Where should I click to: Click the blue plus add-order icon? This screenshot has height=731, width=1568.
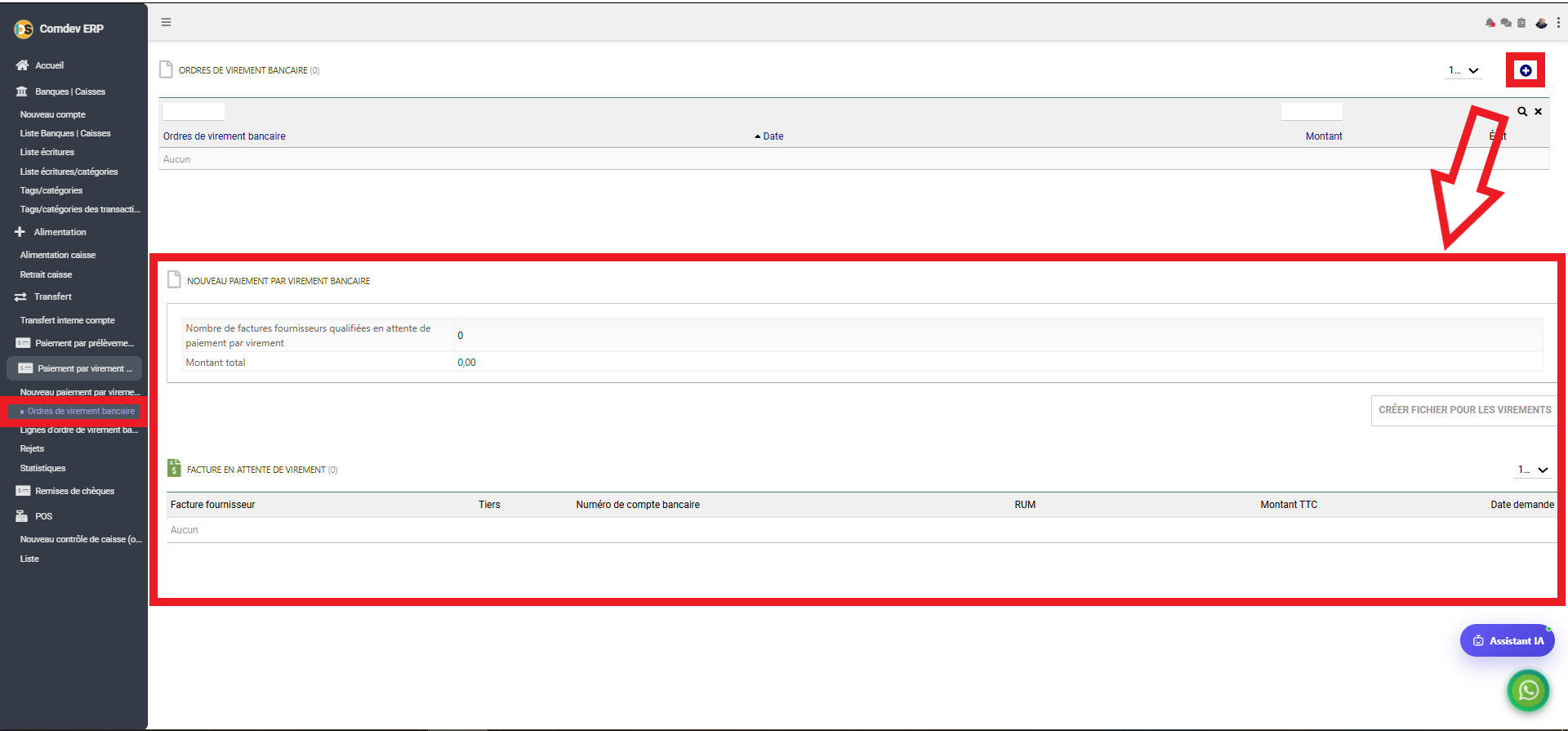click(x=1526, y=70)
